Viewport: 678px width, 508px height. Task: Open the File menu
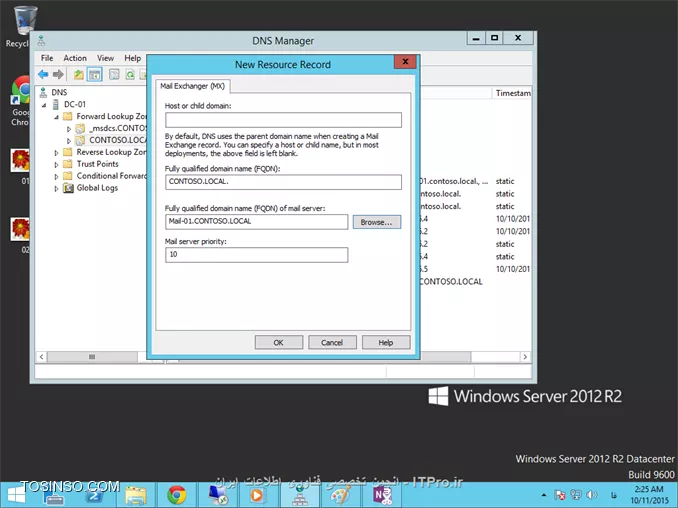click(47, 58)
